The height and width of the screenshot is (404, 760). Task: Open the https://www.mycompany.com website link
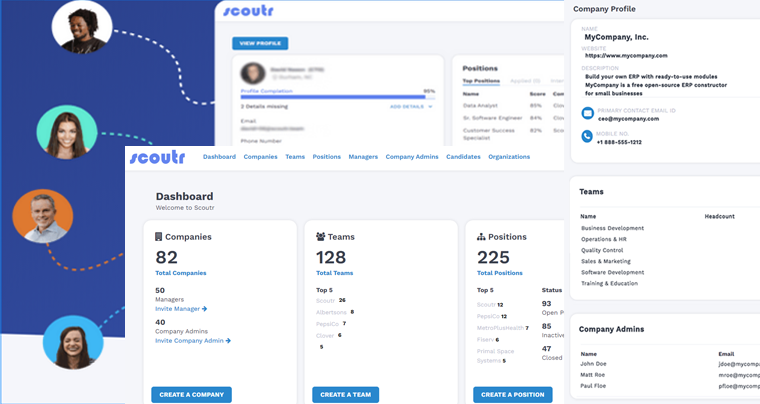[x=626, y=56]
